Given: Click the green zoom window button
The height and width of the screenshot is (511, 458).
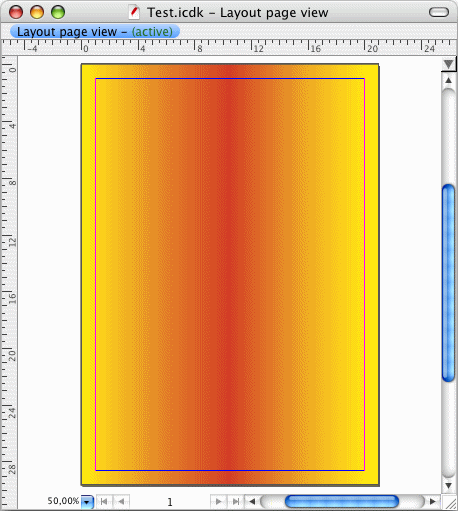Looking at the screenshot, I should [x=58, y=12].
